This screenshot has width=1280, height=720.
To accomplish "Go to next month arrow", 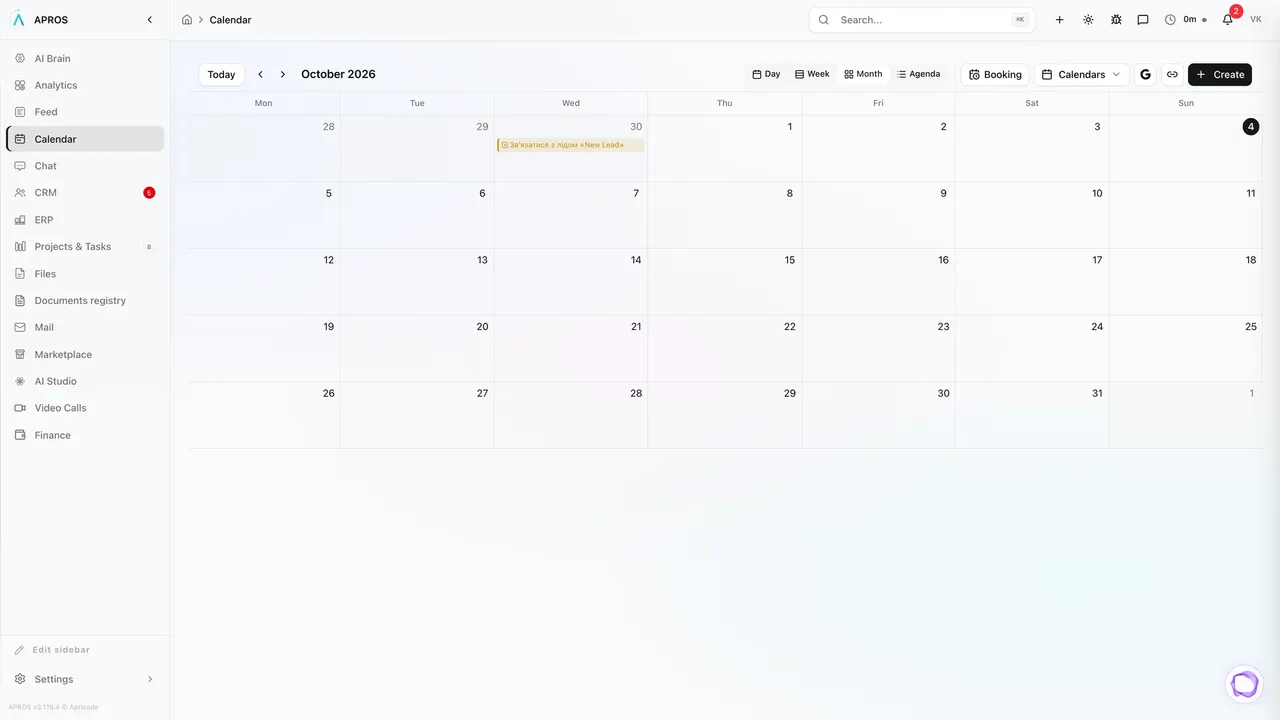I will [283, 74].
